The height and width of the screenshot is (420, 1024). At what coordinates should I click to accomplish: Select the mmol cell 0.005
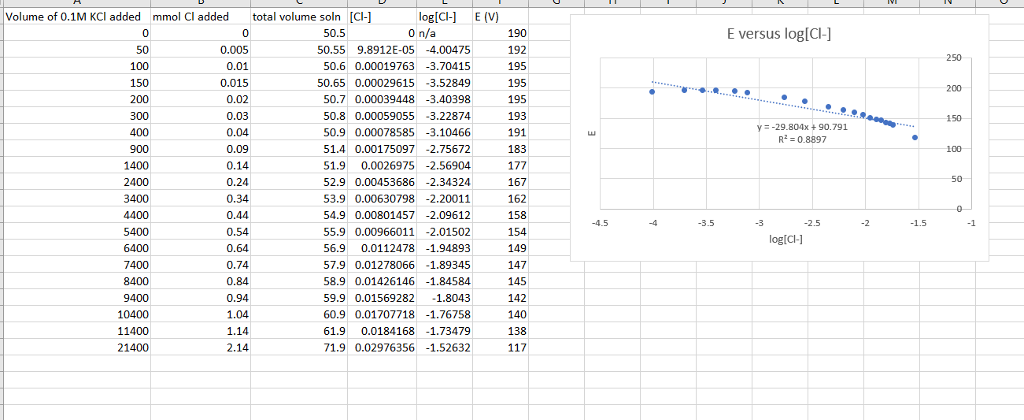[200, 50]
